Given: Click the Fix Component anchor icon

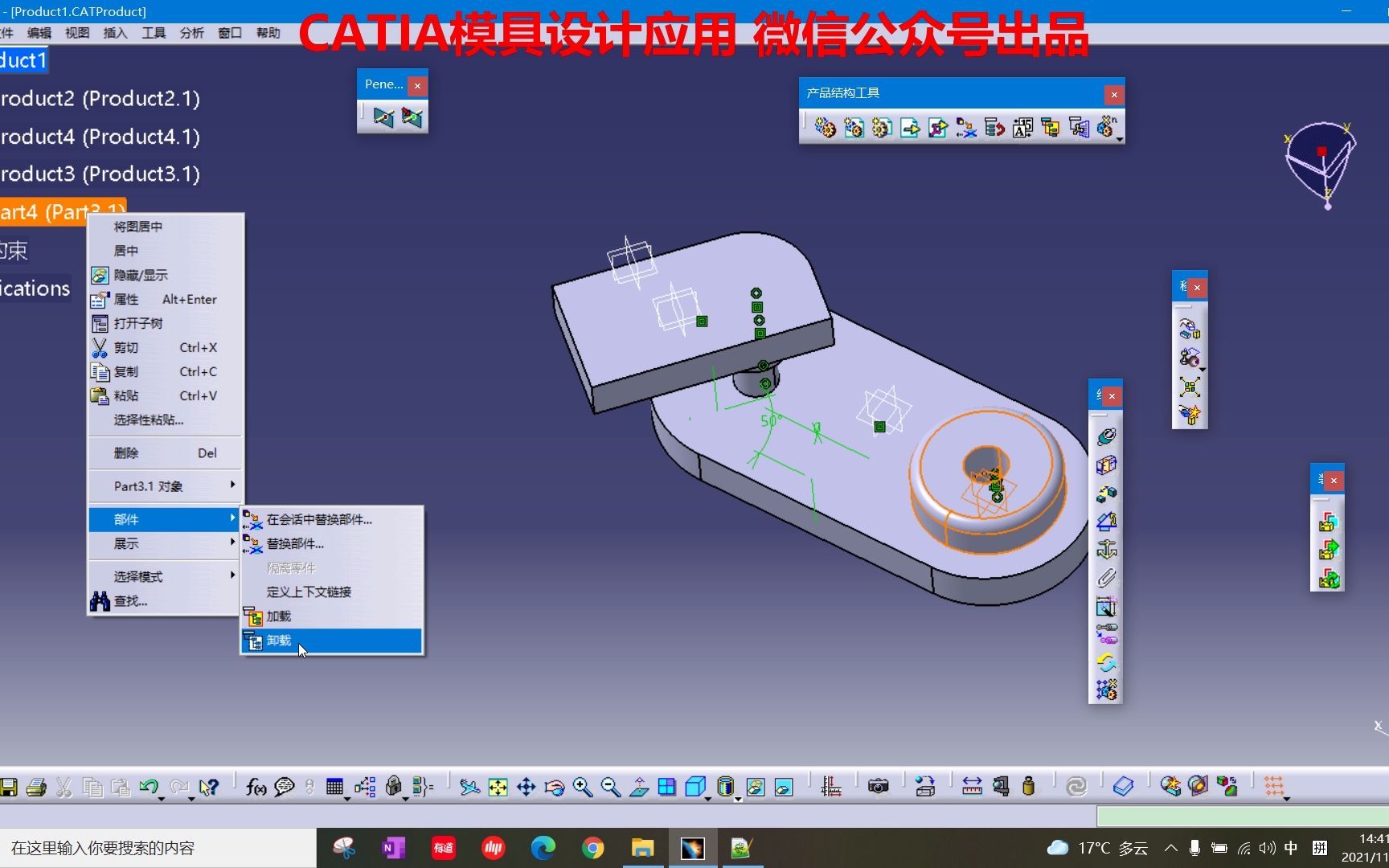Looking at the screenshot, I should coord(1106,550).
